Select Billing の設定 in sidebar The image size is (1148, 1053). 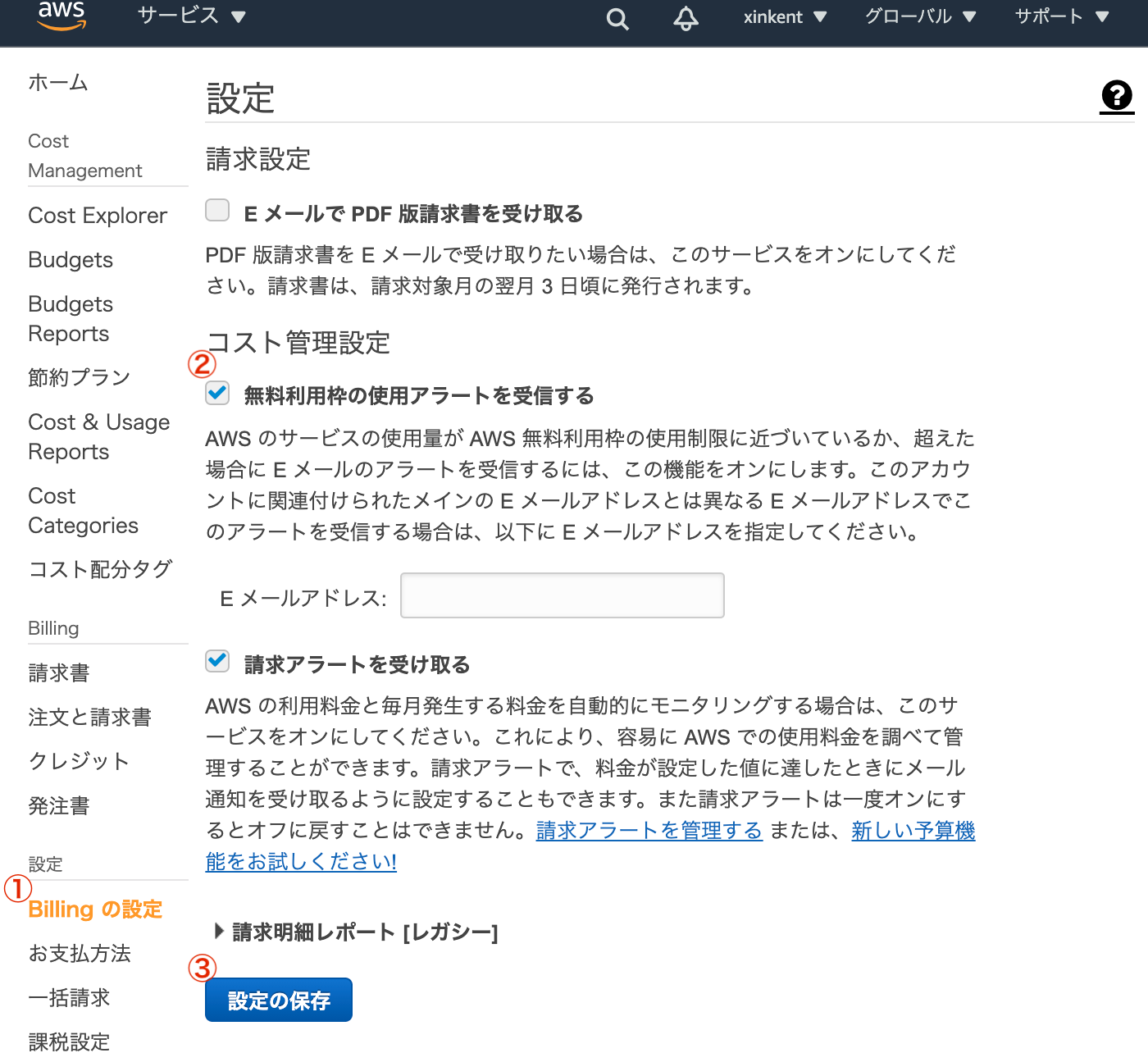pos(95,909)
